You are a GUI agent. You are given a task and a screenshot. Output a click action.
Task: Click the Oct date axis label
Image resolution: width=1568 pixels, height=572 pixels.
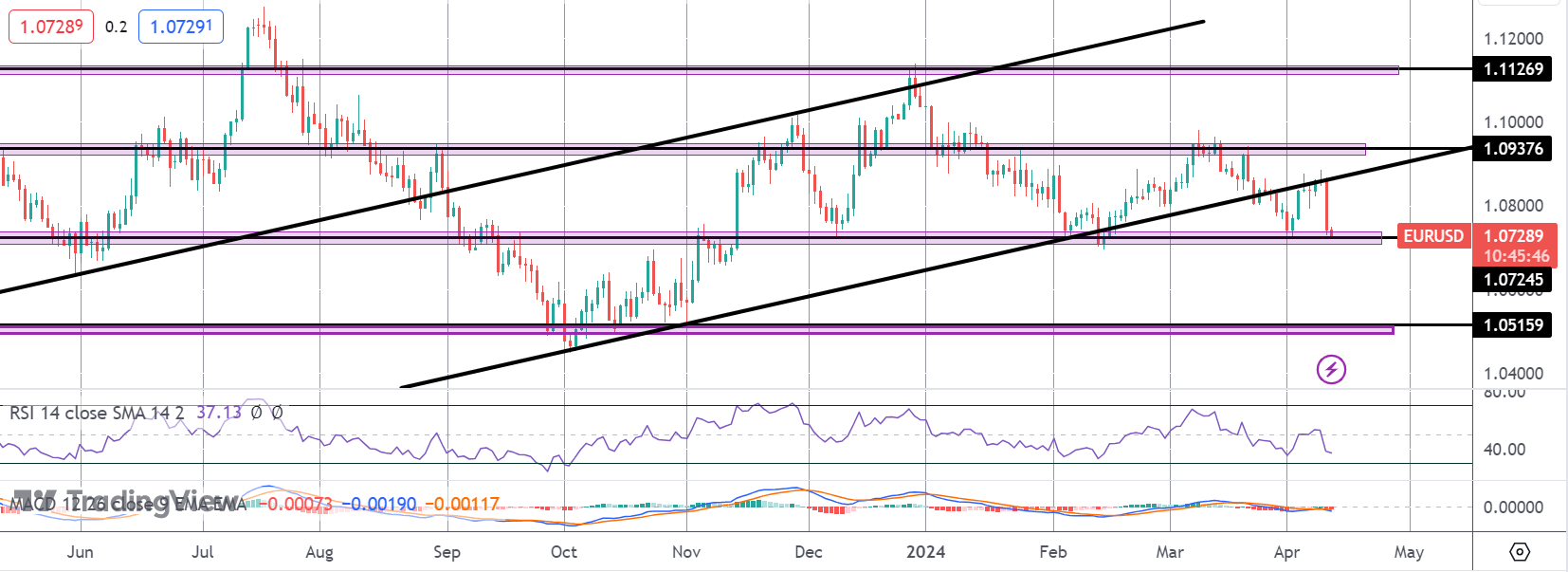564,552
